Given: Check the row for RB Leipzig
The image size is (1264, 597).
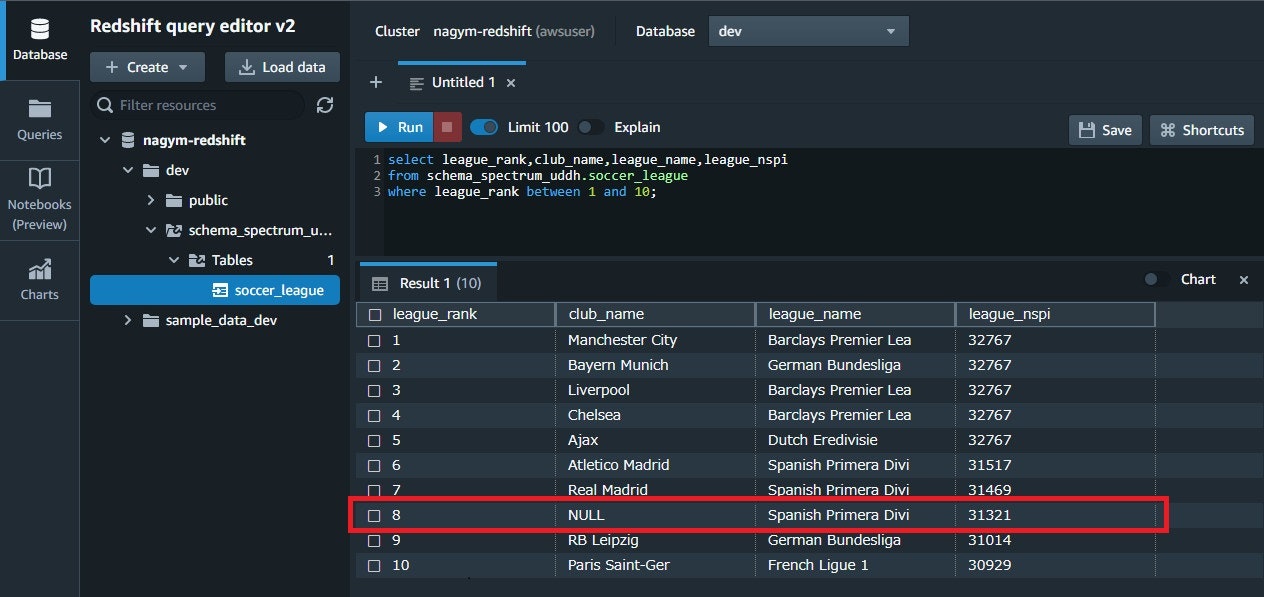Looking at the screenshot, I should coord(374,540).
